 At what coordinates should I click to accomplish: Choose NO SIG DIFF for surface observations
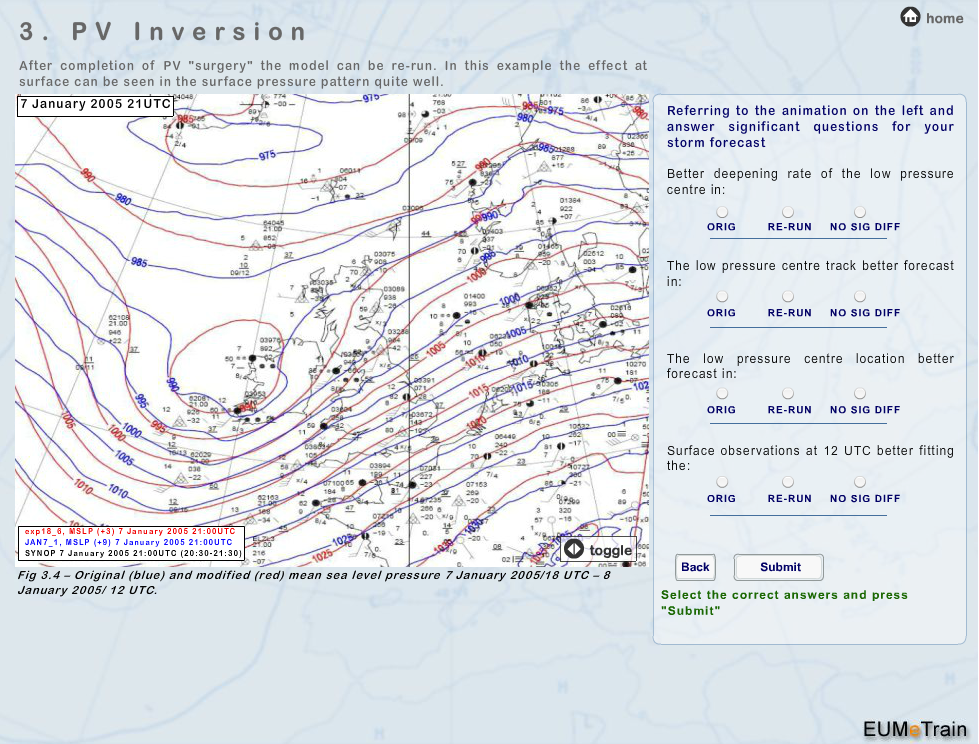coord(860,482)
